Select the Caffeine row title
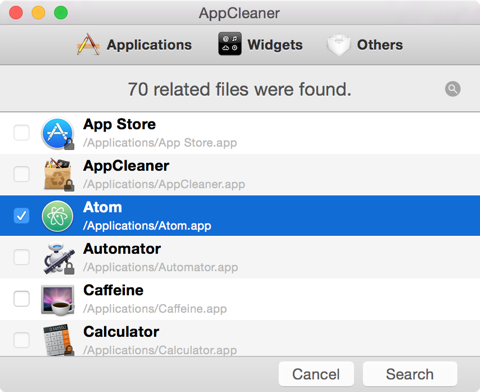The image size is (480, 392). [113, 290]
